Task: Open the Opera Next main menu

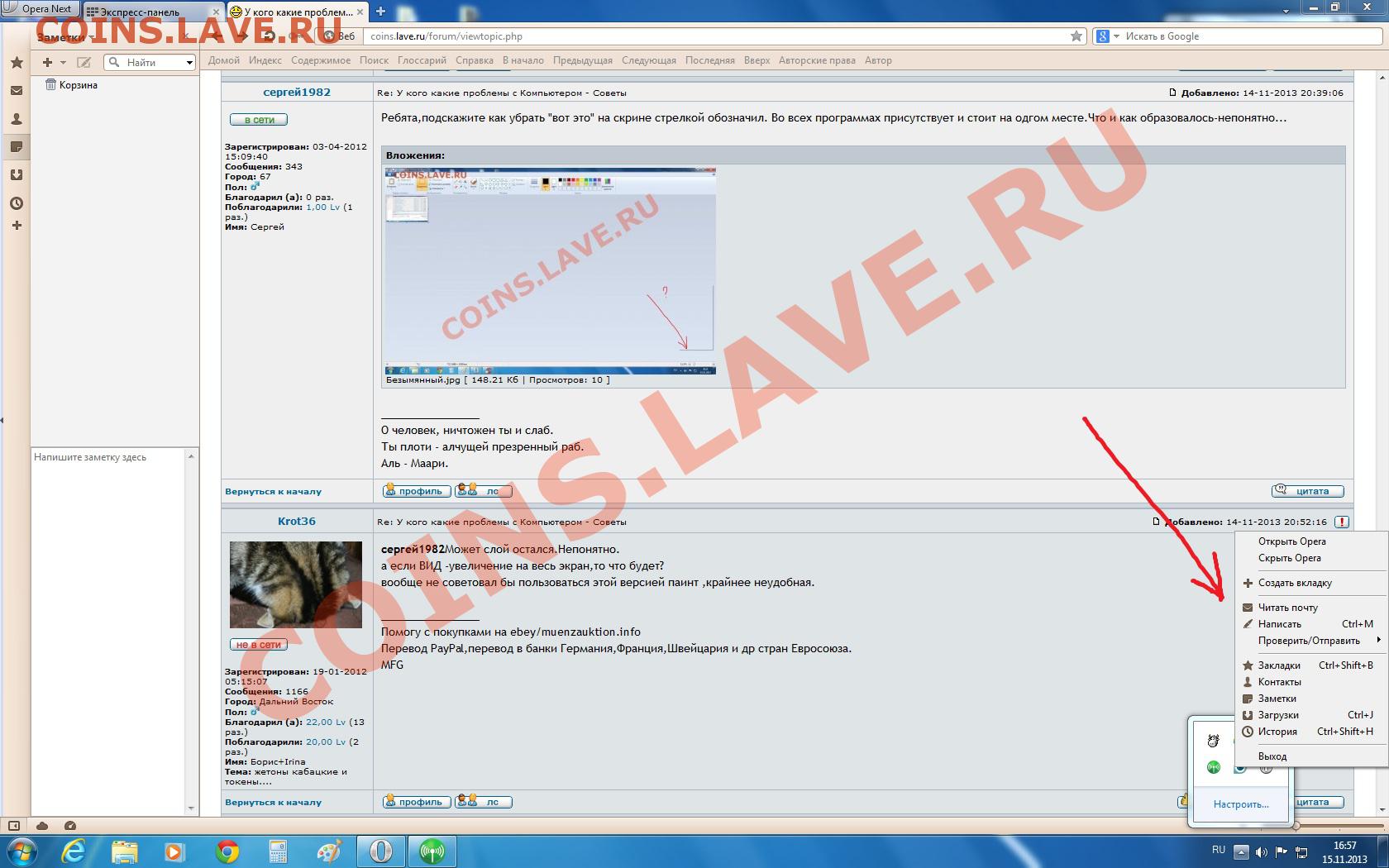Action: 39,9
